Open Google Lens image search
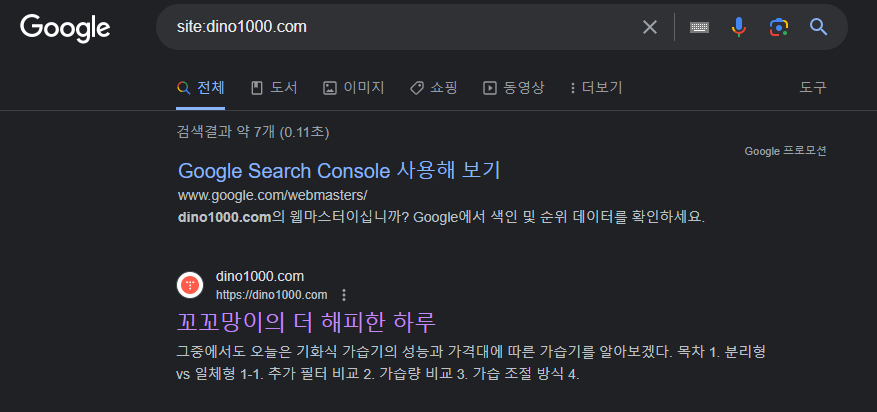Viewport: 877px width, 412px height. click(x=779, y=27)
